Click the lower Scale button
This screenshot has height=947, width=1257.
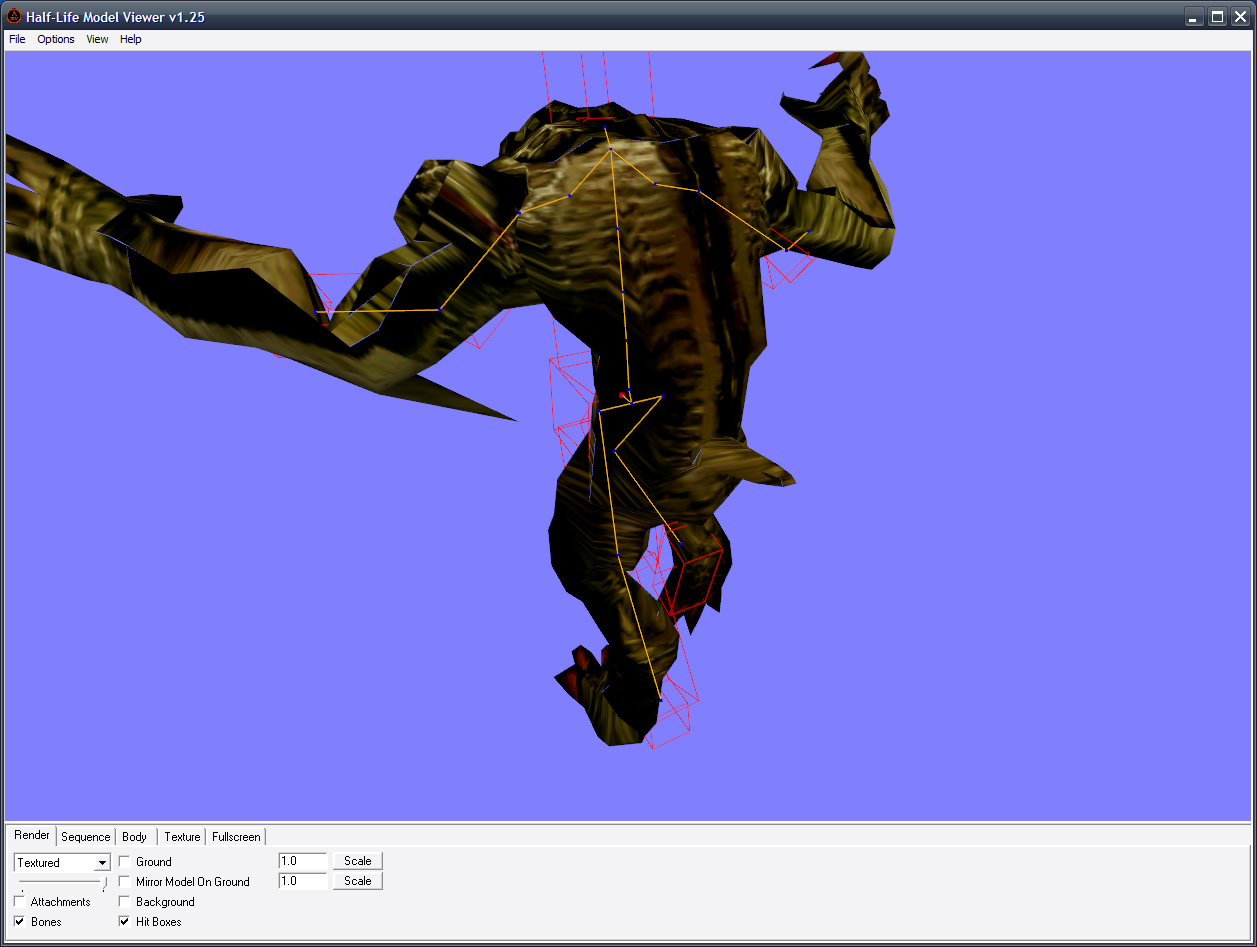(x=357, y=881)
